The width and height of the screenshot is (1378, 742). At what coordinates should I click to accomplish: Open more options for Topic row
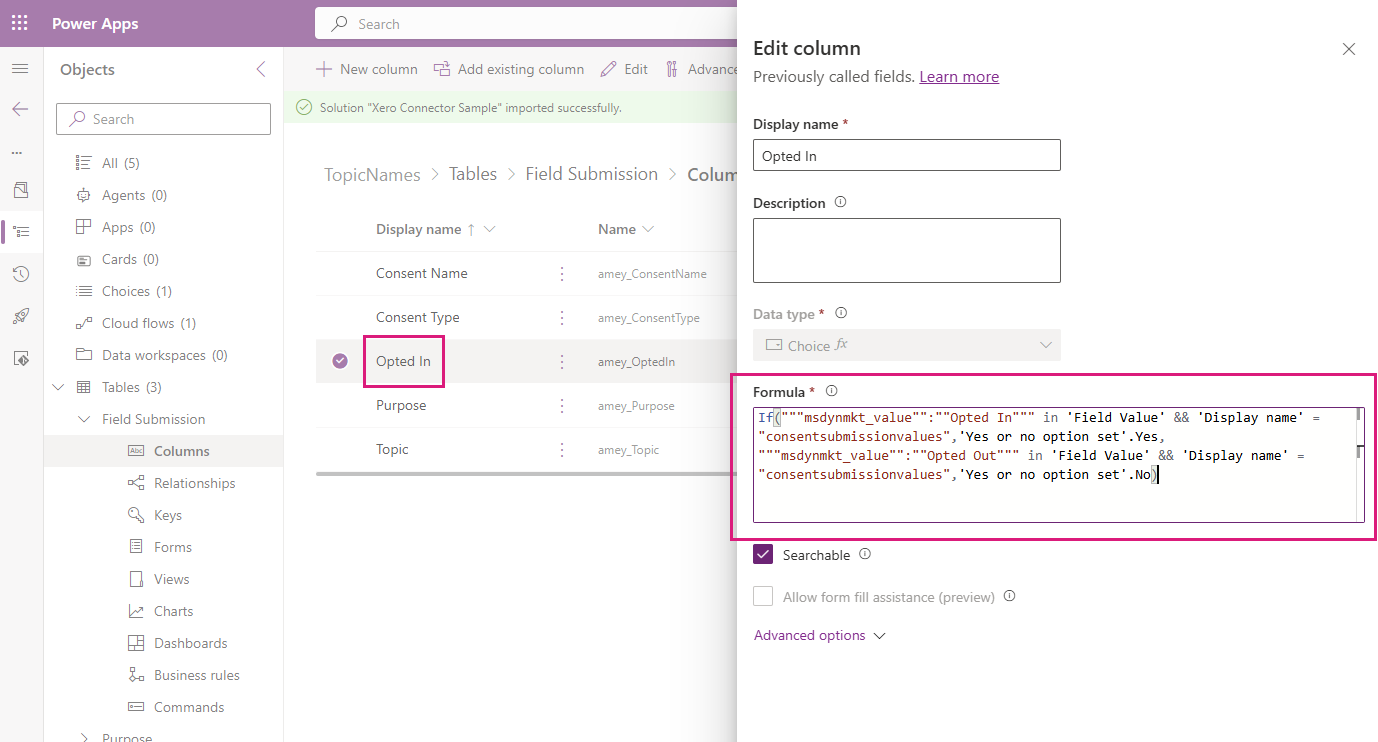pos(562,449)
